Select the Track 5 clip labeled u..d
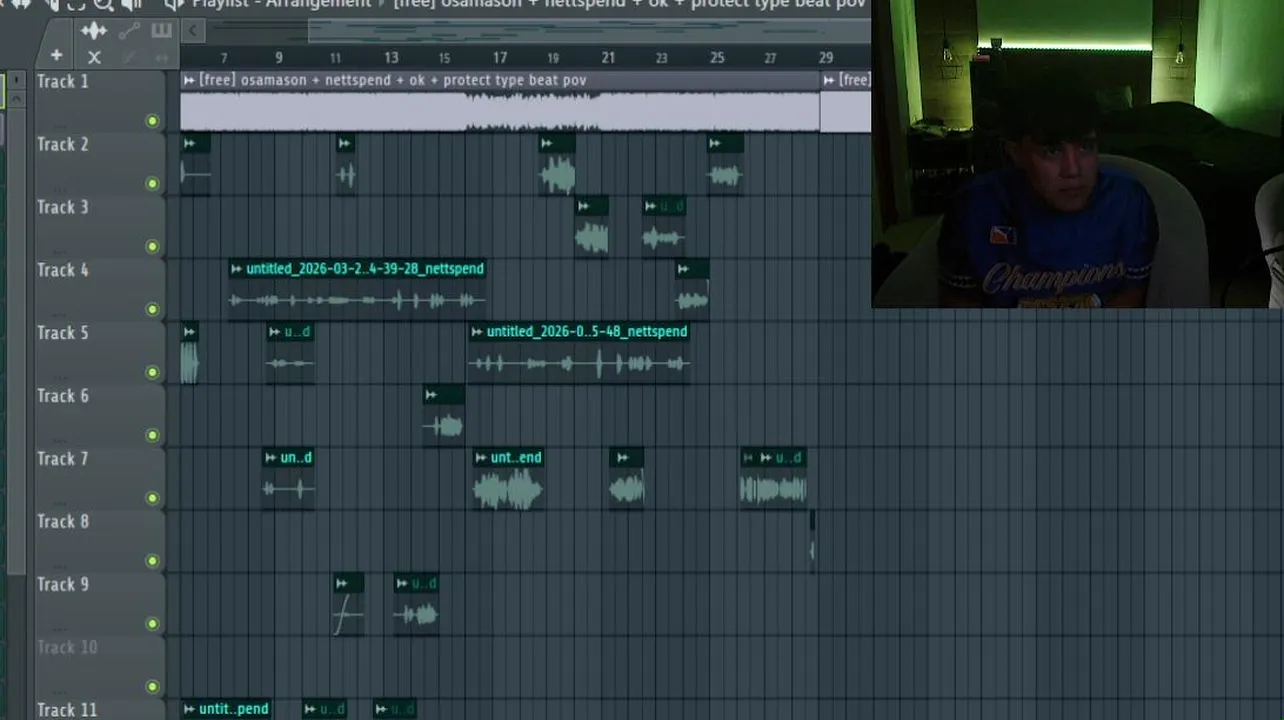Image resolution: width=1284 pixels, height=720 pixels. coord(290,353)
